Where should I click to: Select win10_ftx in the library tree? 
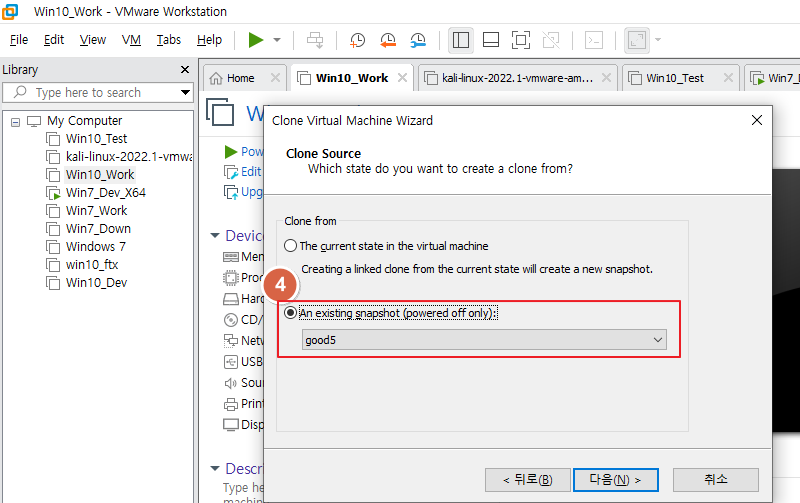(x=92, y=265)
